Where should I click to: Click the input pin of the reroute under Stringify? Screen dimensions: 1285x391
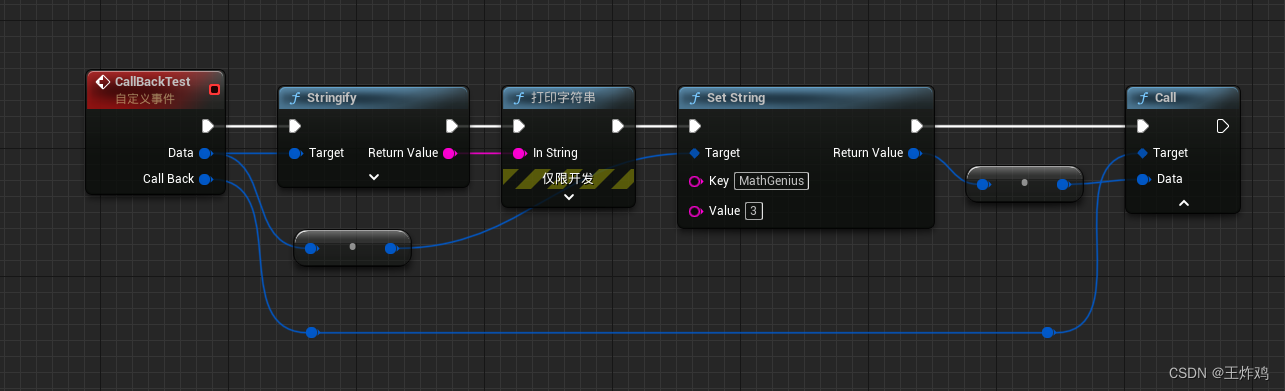tap(311, 248)
